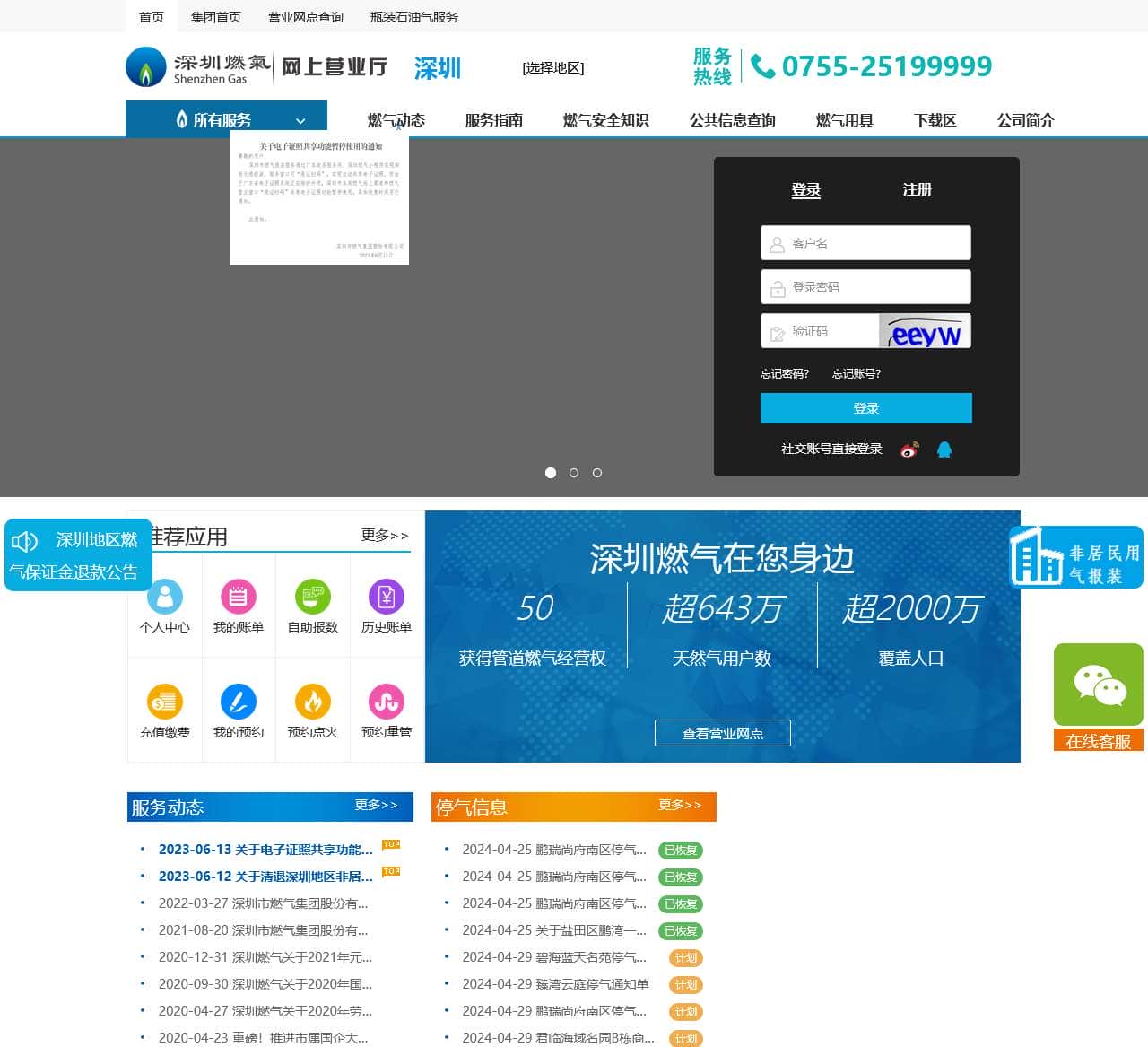Open 2024-04-29 君临海域名园B栋 notice
The height and width of the screenshot is (1047, 1148).
click(x=559, y=1038)
